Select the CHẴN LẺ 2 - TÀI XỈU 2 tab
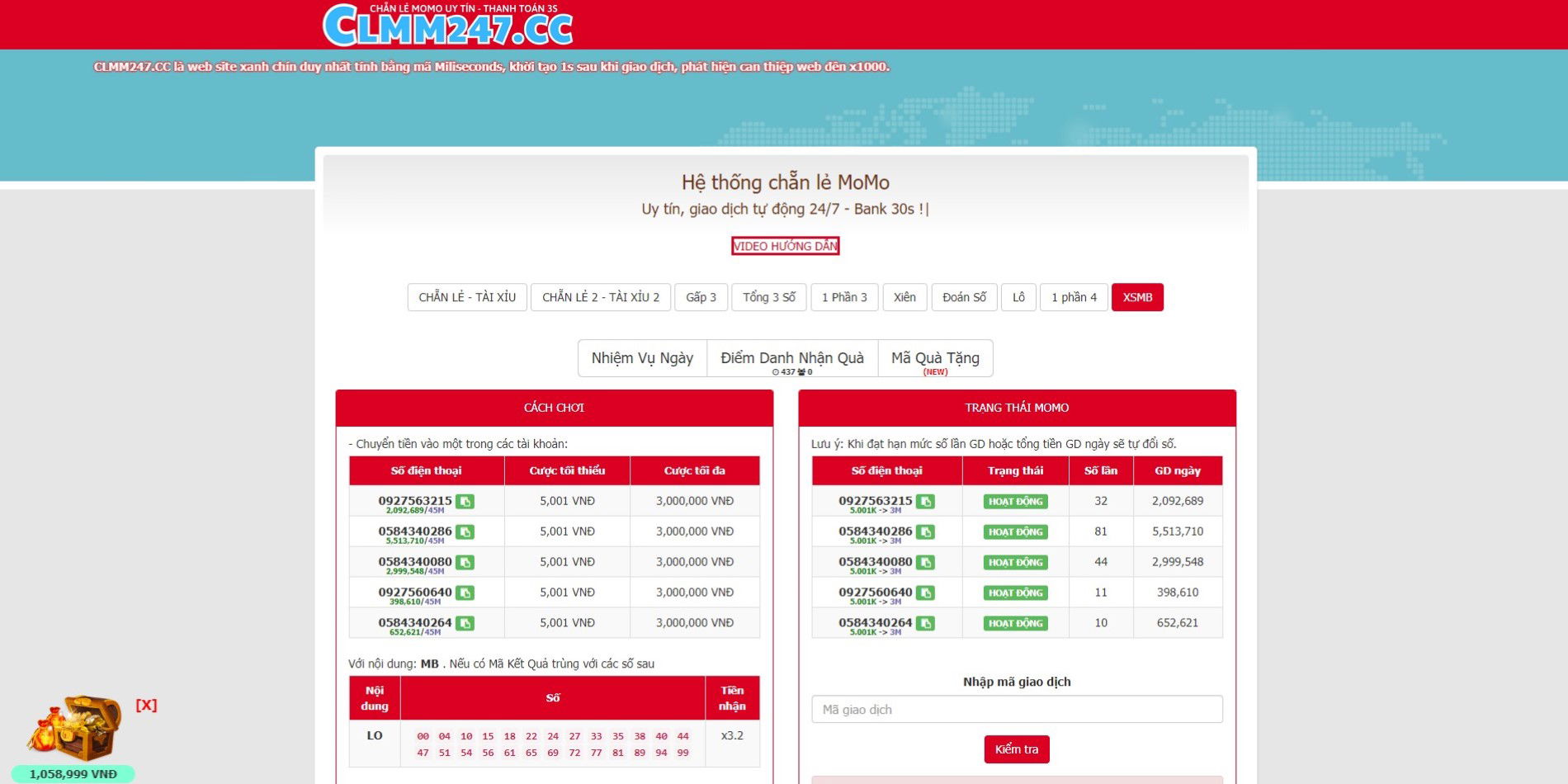Viewport: 1568px width, 784px height. (x=601, y=297)
